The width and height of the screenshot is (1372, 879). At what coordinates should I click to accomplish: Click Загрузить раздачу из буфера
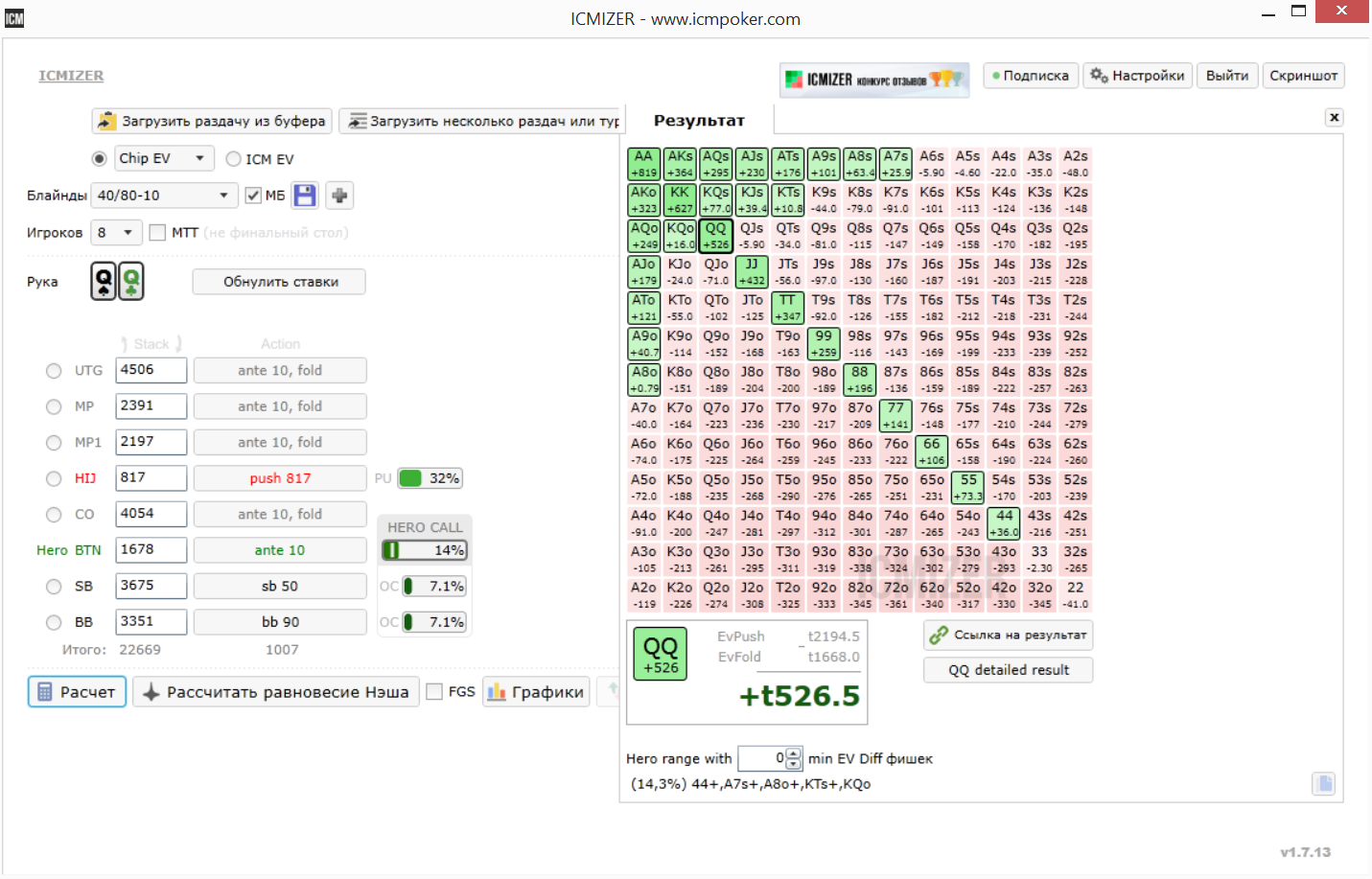coord(213,121)
